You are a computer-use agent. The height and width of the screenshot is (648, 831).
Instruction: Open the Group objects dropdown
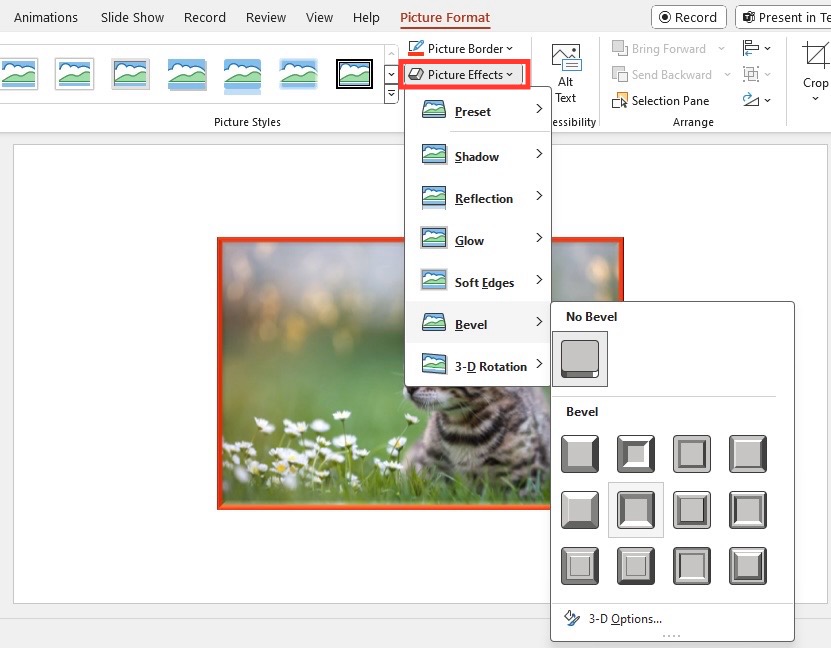coord(756,74)
